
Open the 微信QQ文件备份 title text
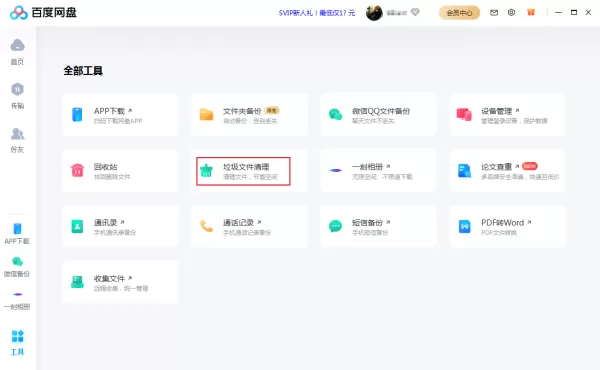pyautogui.click(x=381, y=111)
